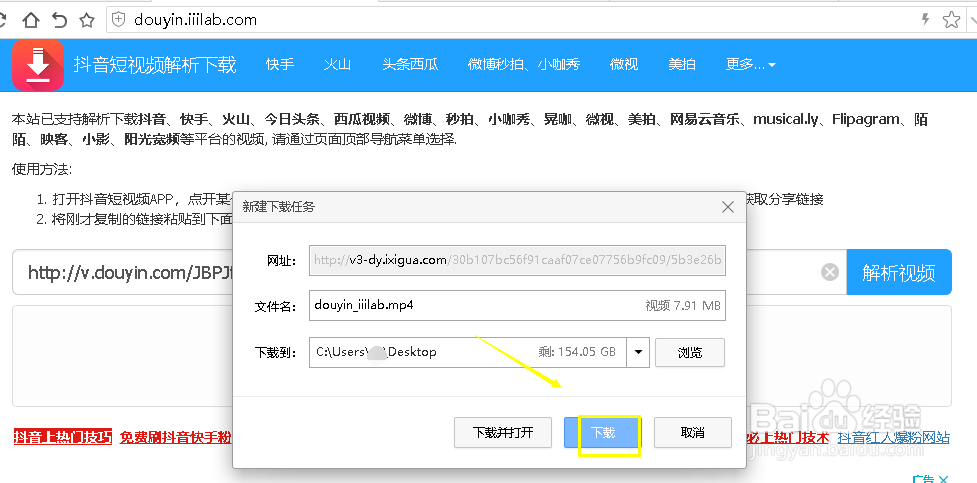Click the 文件名 field douyin_iiilab.mp4
The width and height of the screenshot is (977, 483).
point(517,305)
